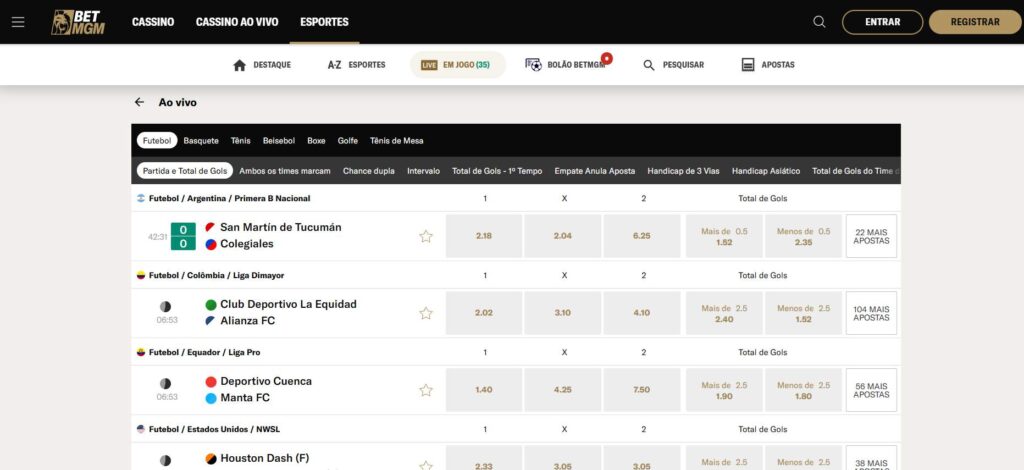Expand 104 Mais Apostas for La Equidad
The height and width of the screenshot is (470, 1024).
coord(871,313)
